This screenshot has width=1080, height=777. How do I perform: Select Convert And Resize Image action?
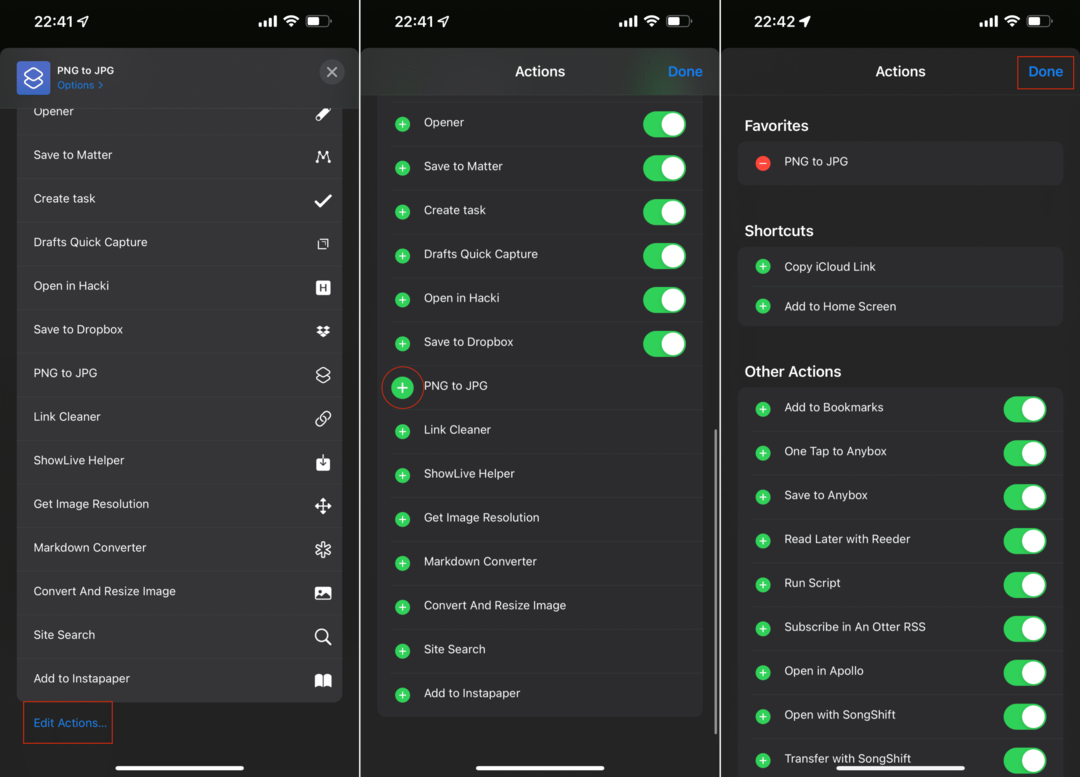(104, 592)
